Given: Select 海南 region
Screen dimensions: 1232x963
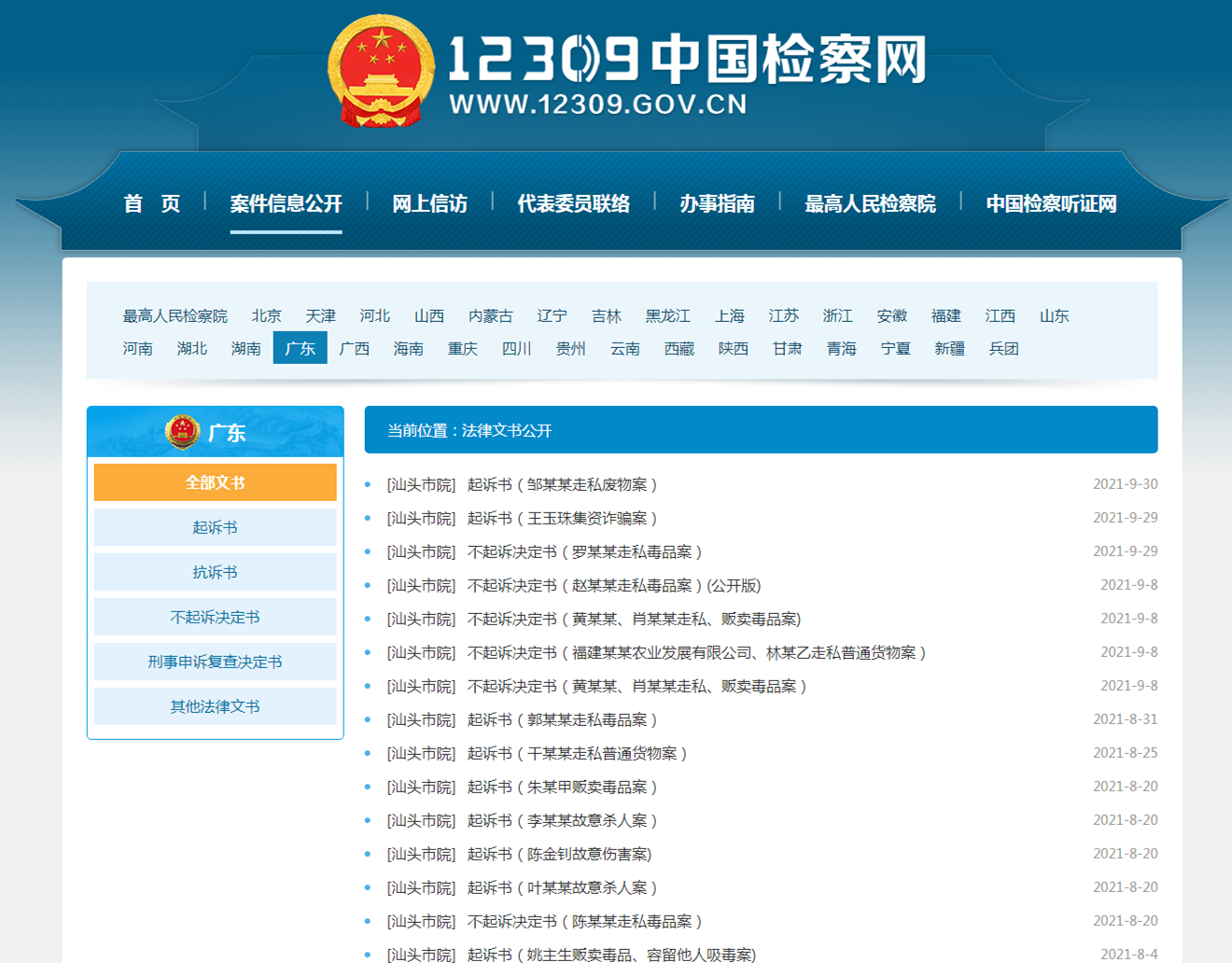Looking at the screenshot, I should click(x=409, y=349).
